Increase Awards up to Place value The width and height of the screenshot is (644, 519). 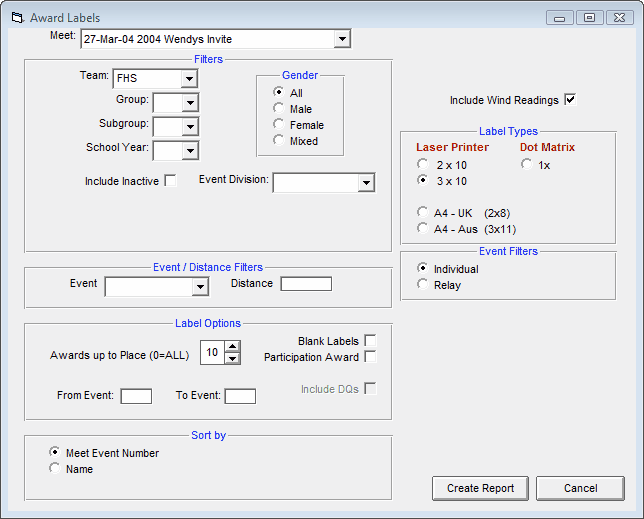coord(233,347)
